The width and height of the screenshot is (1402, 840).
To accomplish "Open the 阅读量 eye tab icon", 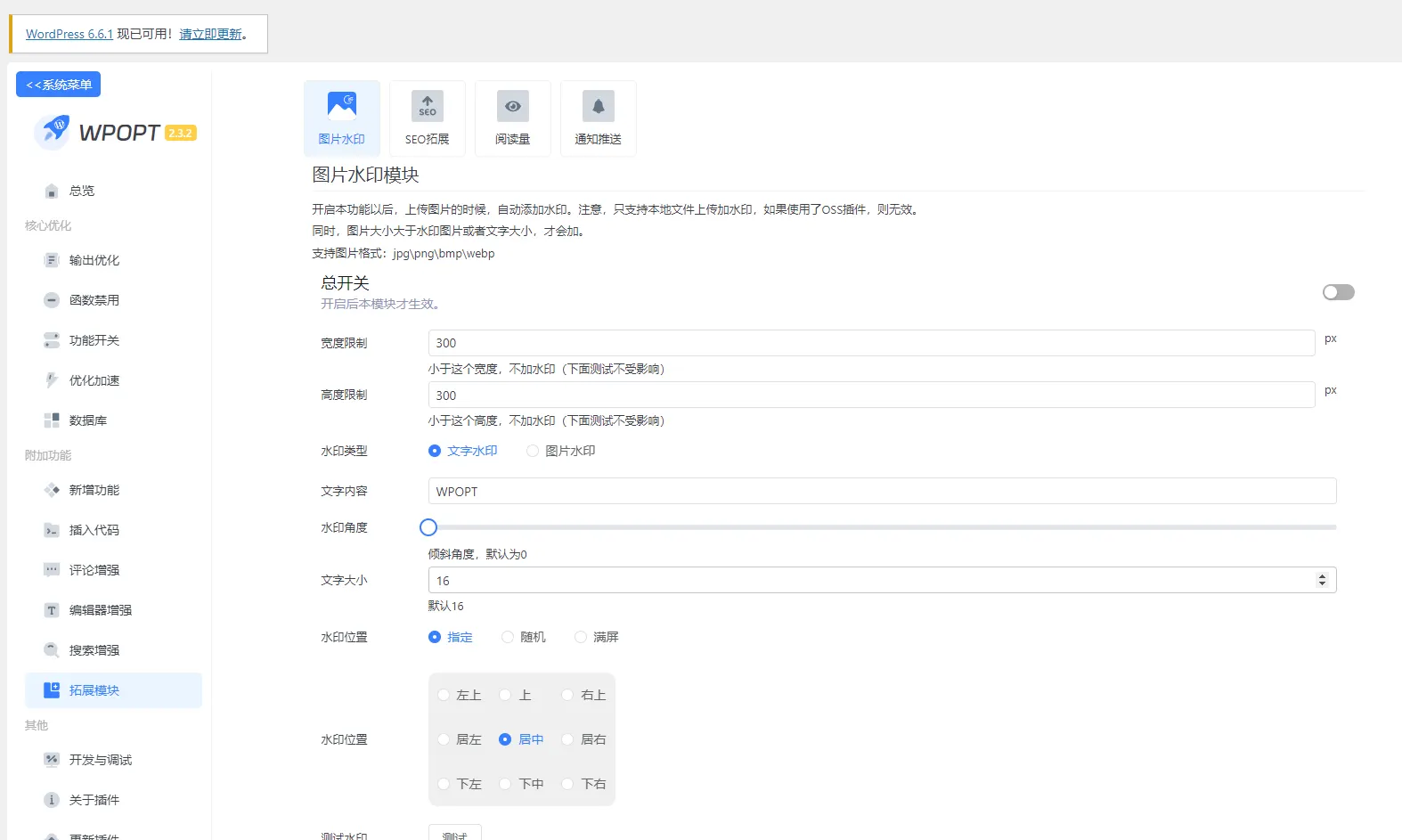I will 513,106.
